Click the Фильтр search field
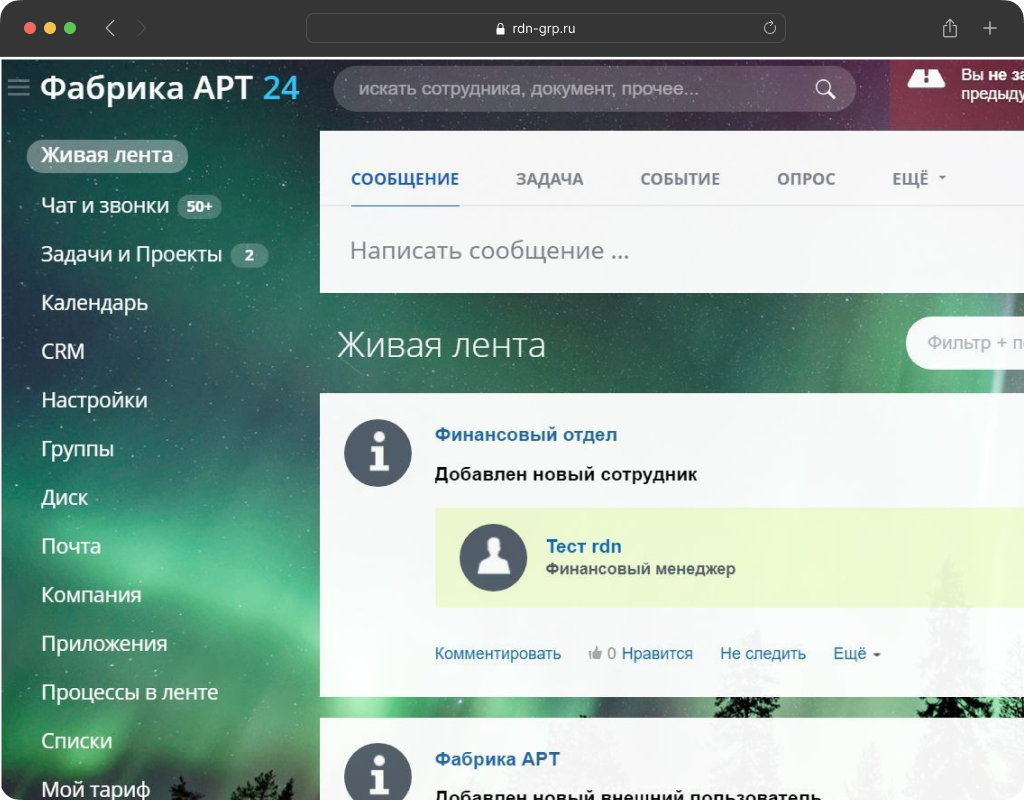The width and height of the screenshot is (1024, 800). 970,343
